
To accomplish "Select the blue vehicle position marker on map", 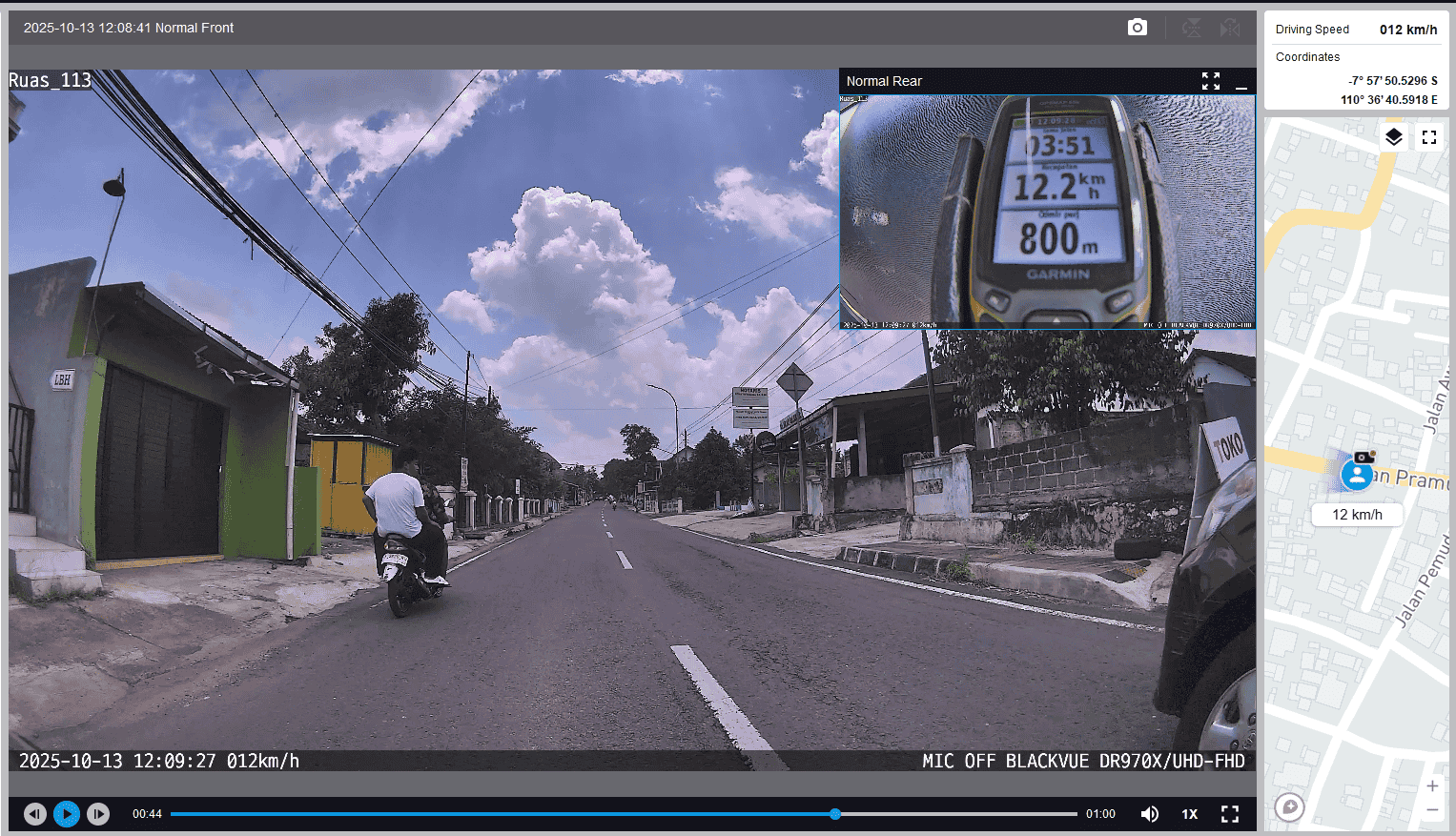I will [1356, 474].
